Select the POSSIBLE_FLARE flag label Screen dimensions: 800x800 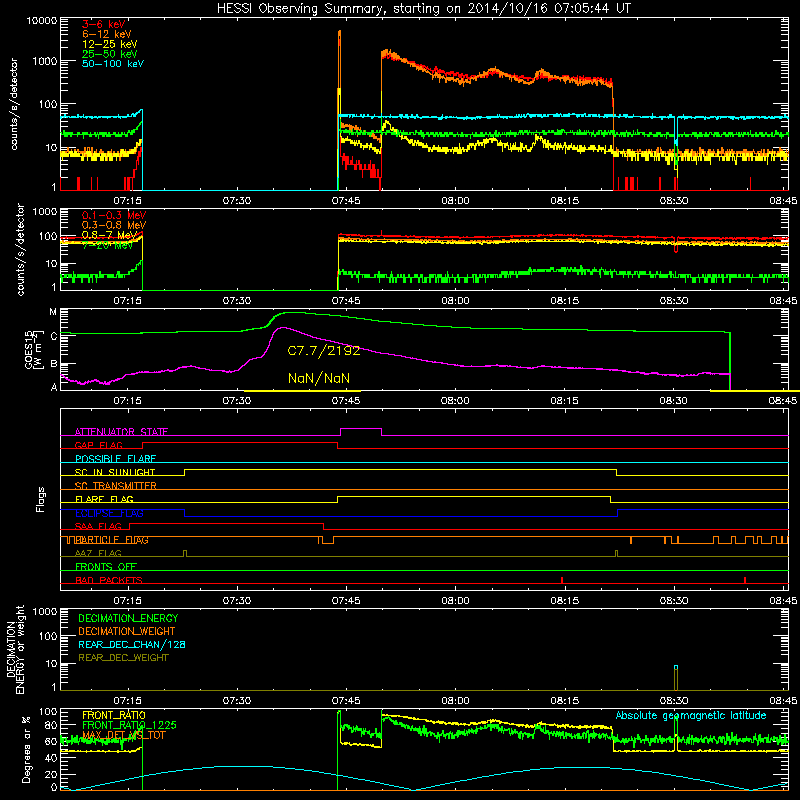(x=115, y=459)
